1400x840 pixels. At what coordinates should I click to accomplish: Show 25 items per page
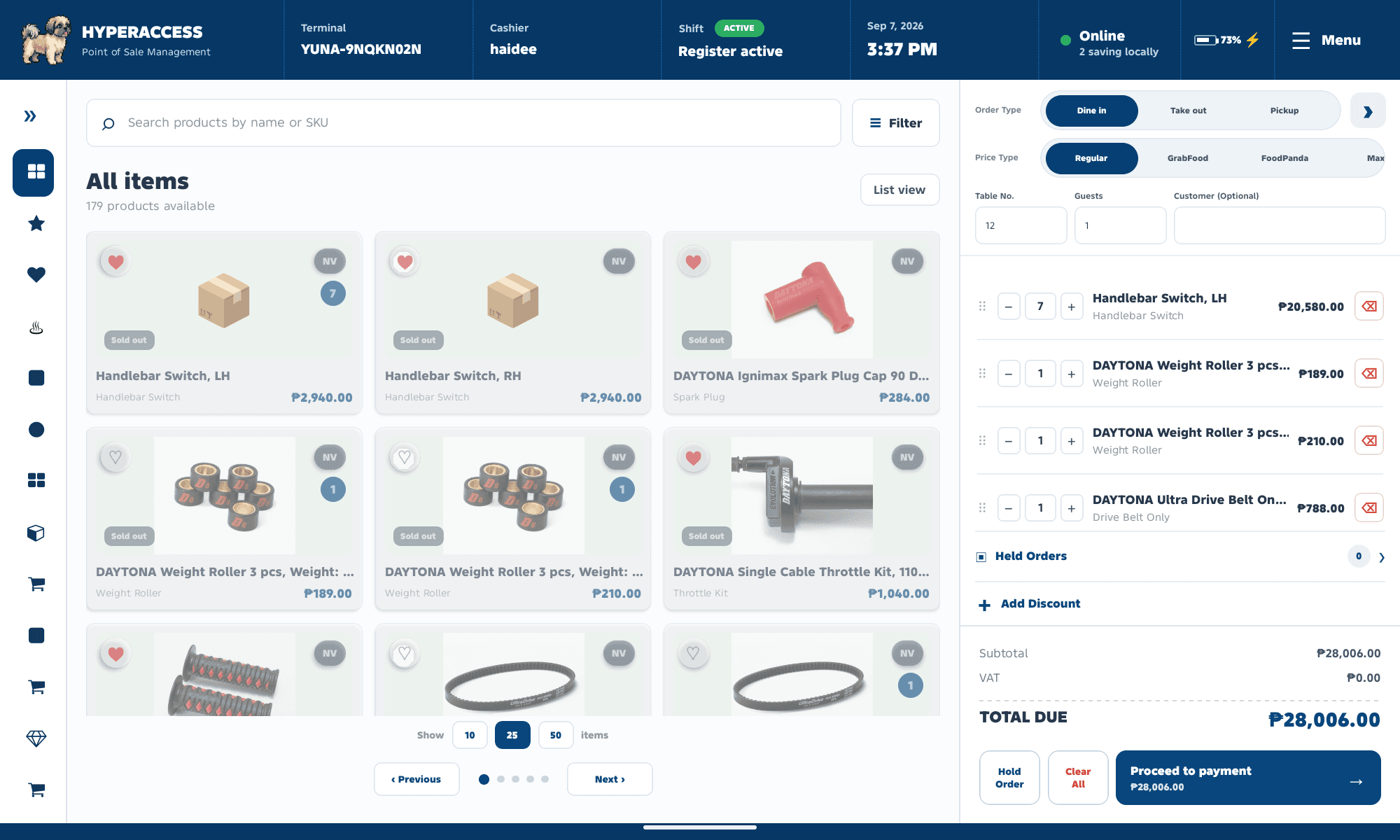click(512, 735)
